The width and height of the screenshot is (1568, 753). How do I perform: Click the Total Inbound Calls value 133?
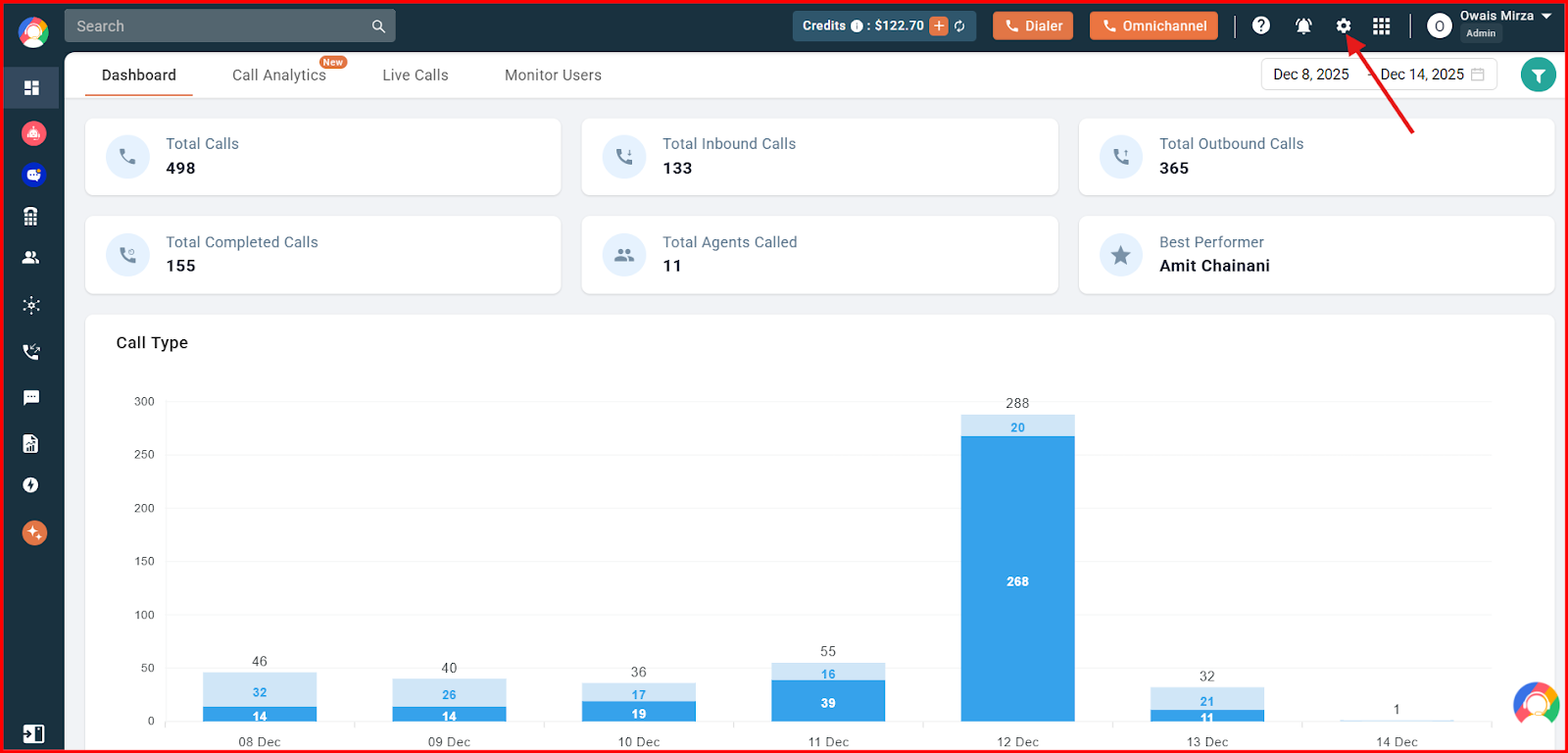tap(677, 169)
